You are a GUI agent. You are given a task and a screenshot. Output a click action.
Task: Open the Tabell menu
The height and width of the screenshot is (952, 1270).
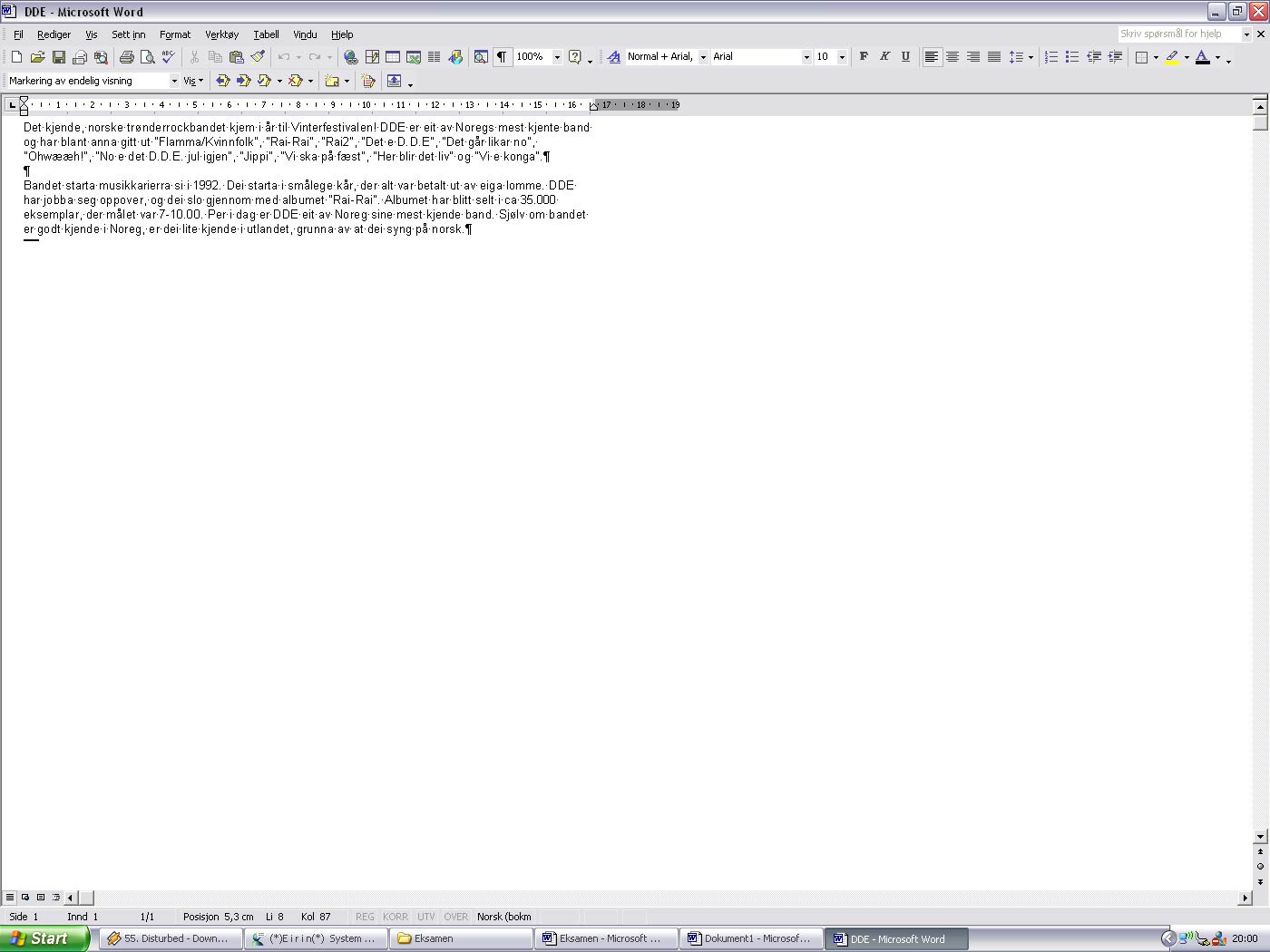[x=266, y=34]
